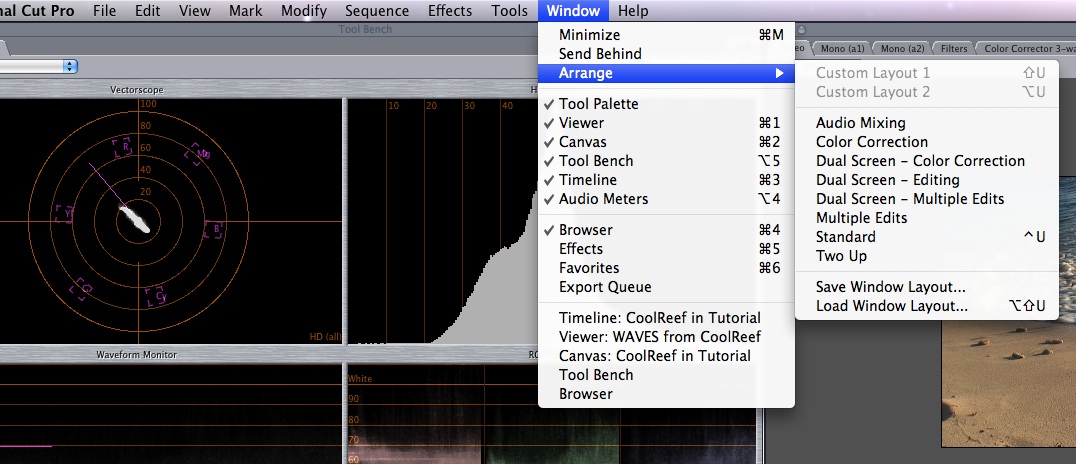Viewport: 1076px width, 464px height.
Task: Toggle the checked Browser item
Action: tap(666, 230)
